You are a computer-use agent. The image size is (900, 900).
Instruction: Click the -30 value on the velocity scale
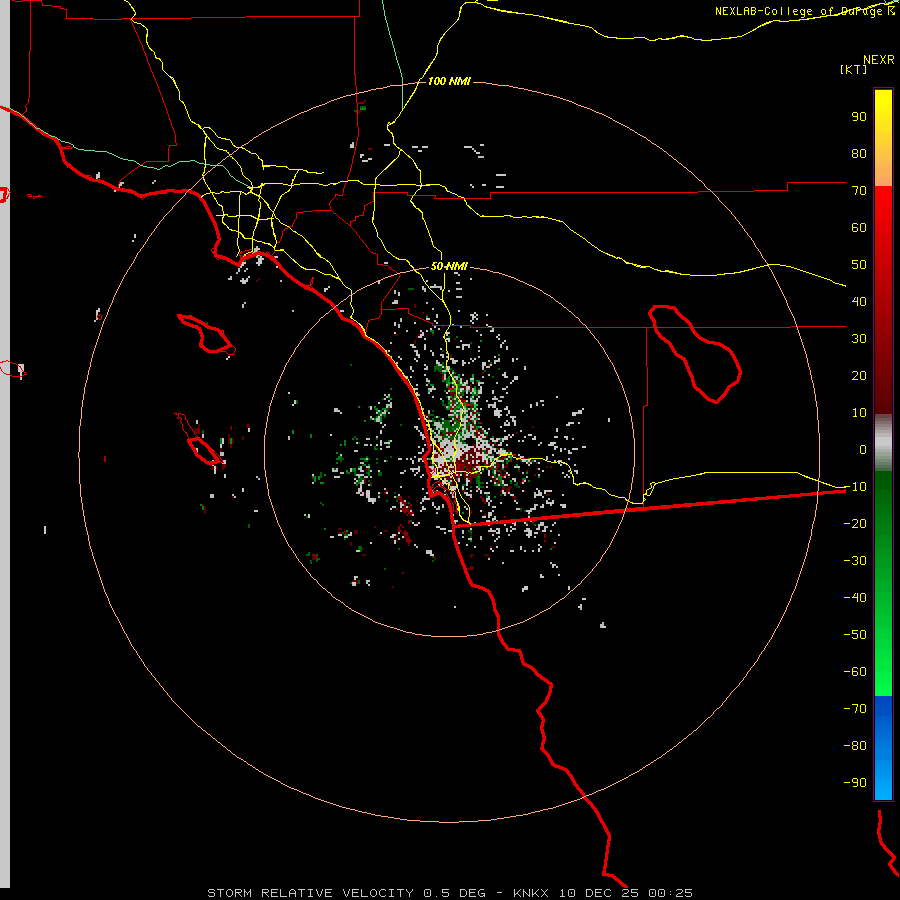pyautogui.click(x=855, y=561)
